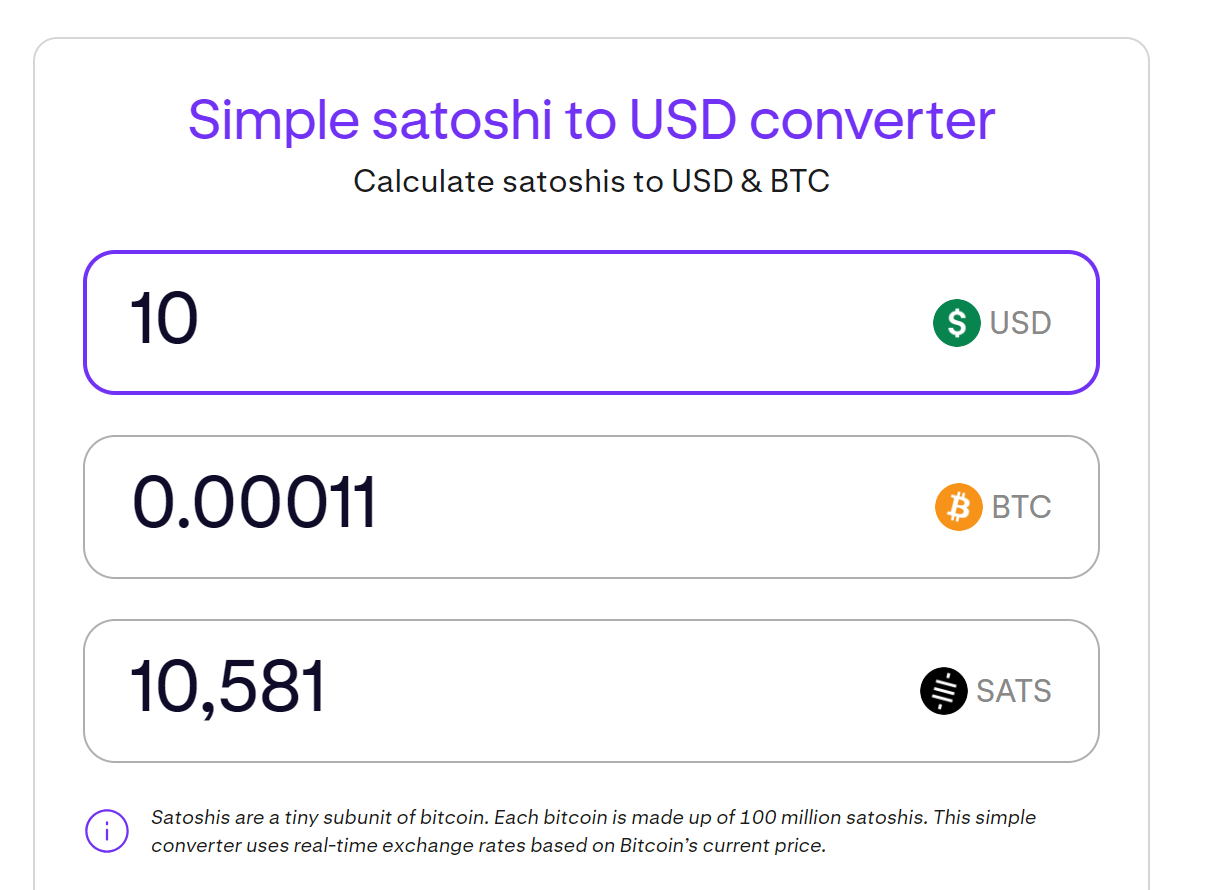Click the Simple satoshi to USD converter heading
The image size is (1210, 890).
click(x=592, y=119)
